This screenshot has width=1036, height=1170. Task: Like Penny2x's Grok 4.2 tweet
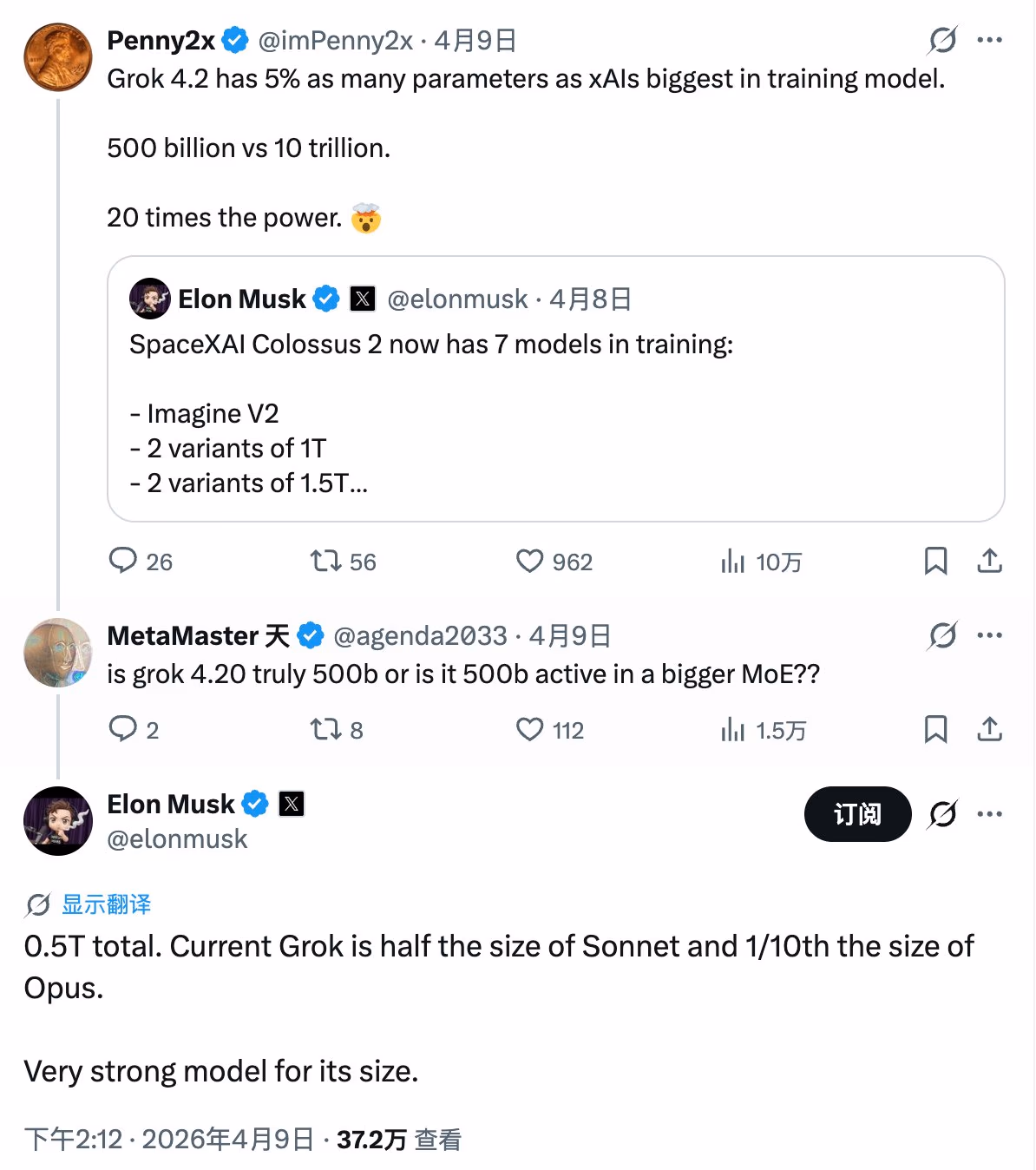(529, 562)
